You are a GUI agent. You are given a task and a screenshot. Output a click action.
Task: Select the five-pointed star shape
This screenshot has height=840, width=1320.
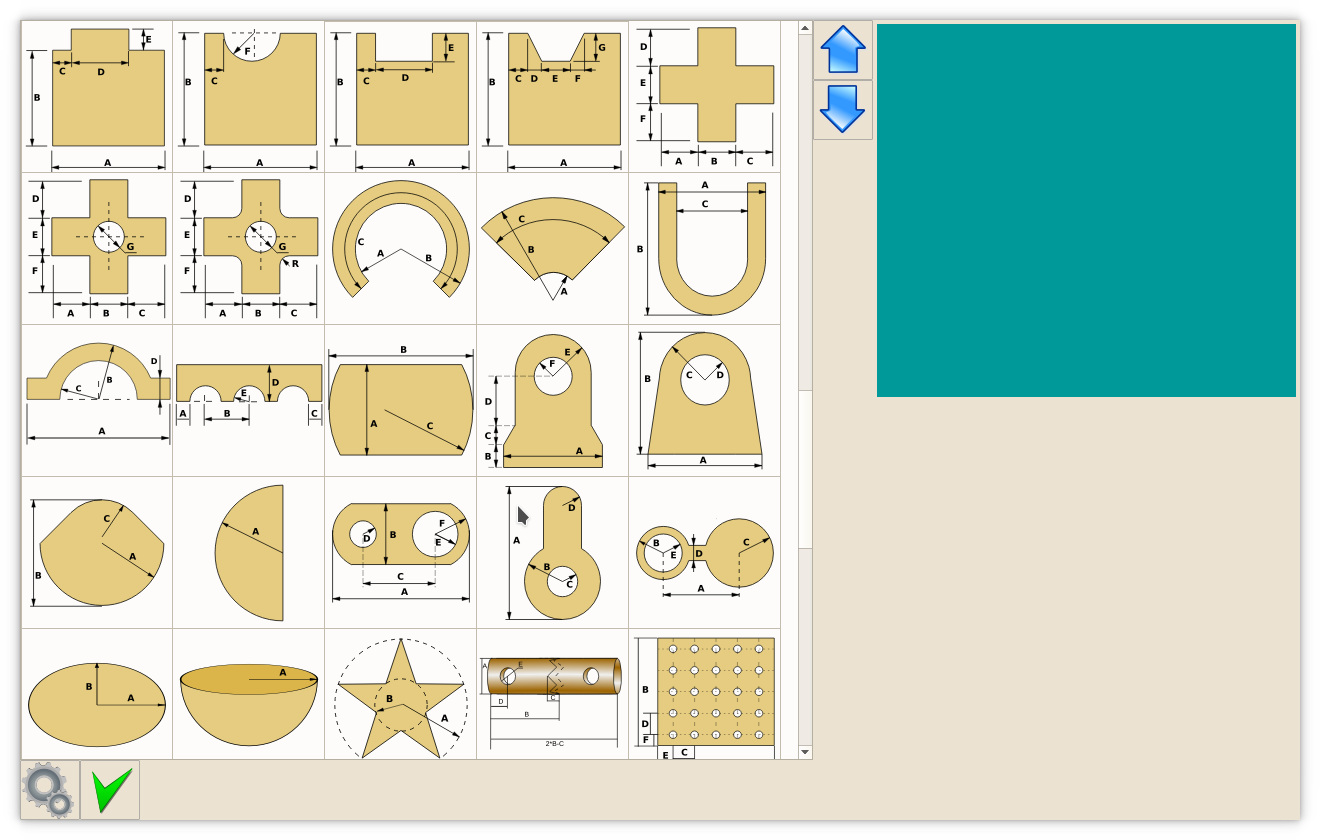click(x=401, y=696)
